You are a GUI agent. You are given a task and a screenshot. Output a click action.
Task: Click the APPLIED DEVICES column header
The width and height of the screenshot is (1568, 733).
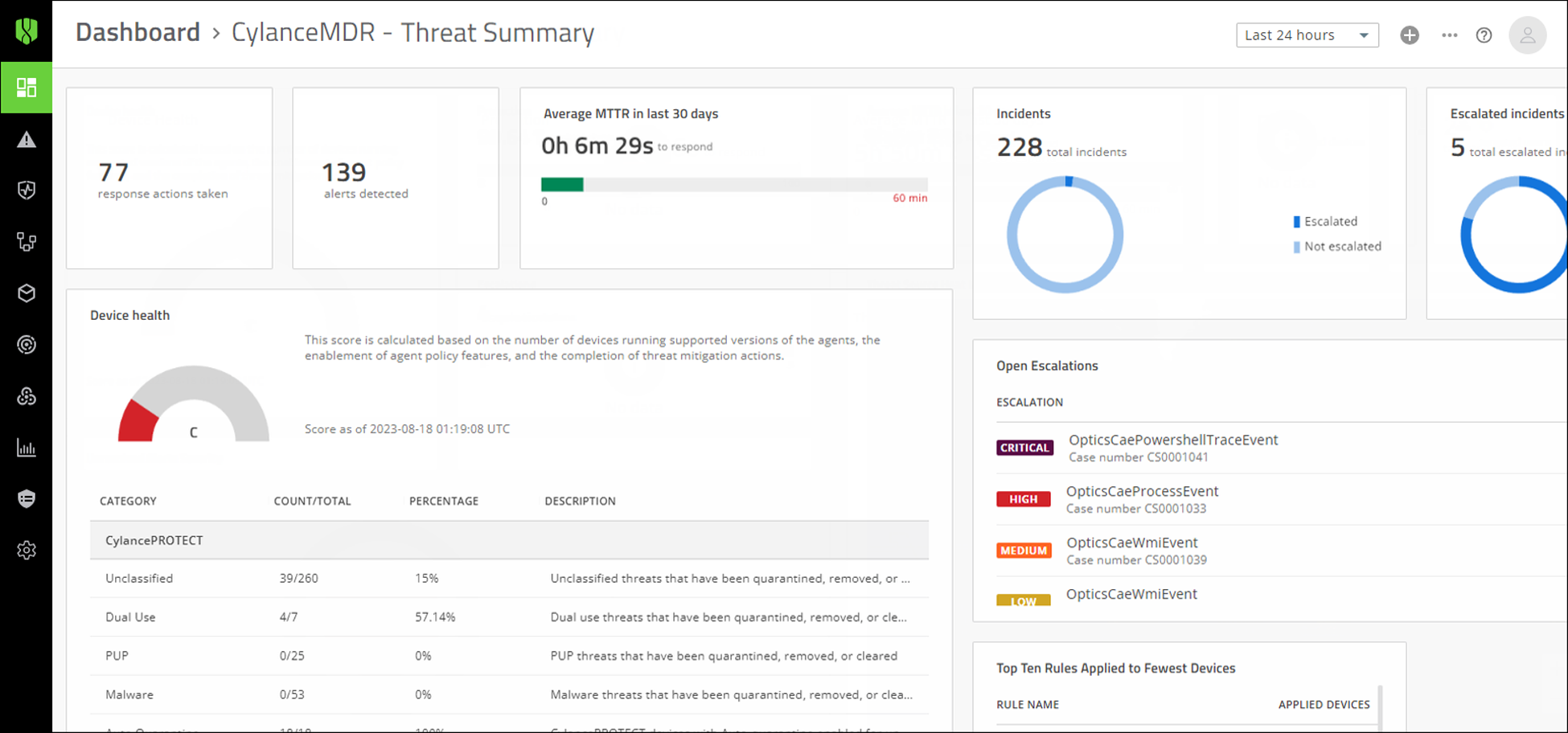pyautogui.click(x=1324, y=705)
